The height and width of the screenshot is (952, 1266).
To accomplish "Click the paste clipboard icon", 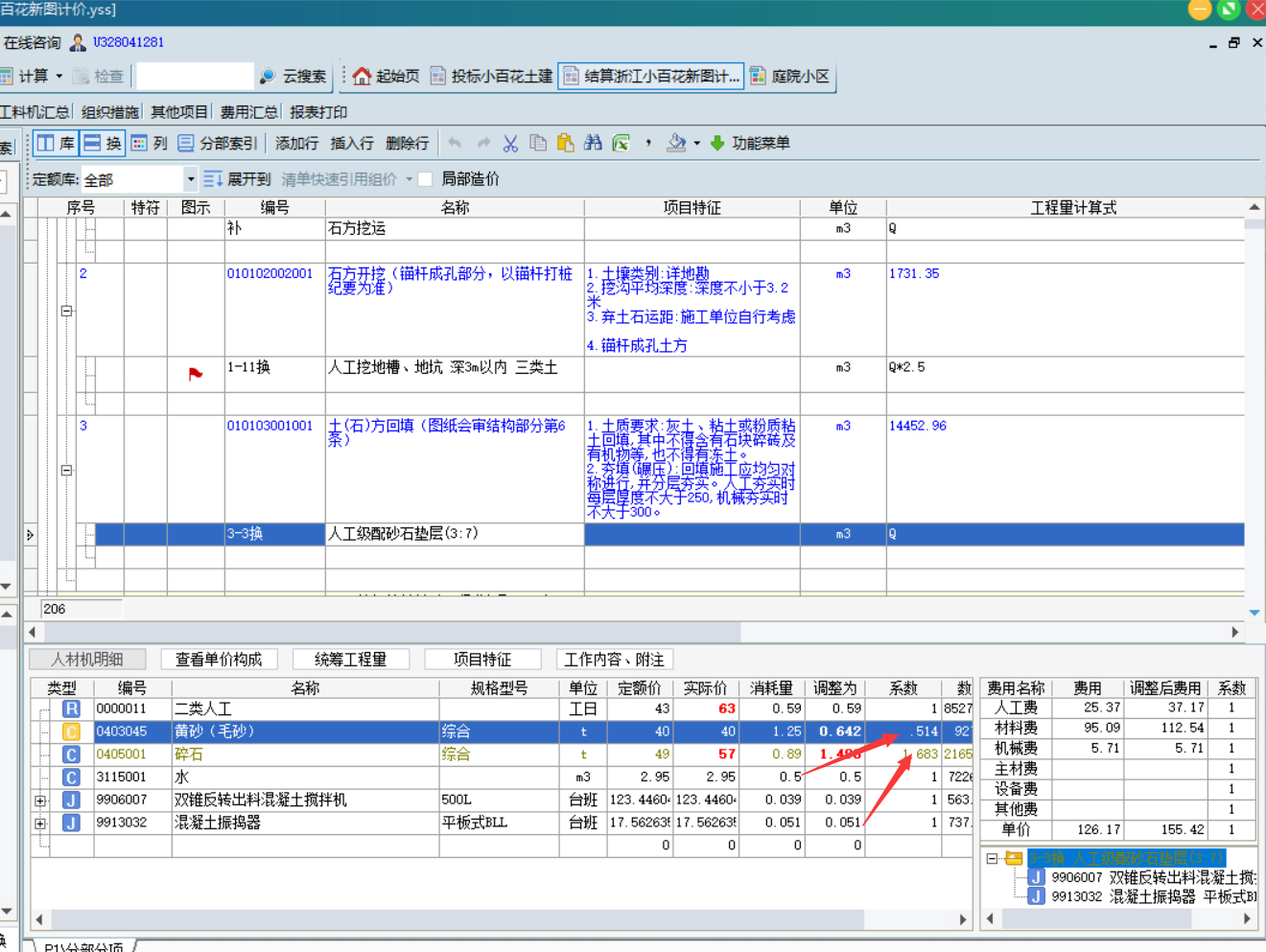I will point(566,143).
